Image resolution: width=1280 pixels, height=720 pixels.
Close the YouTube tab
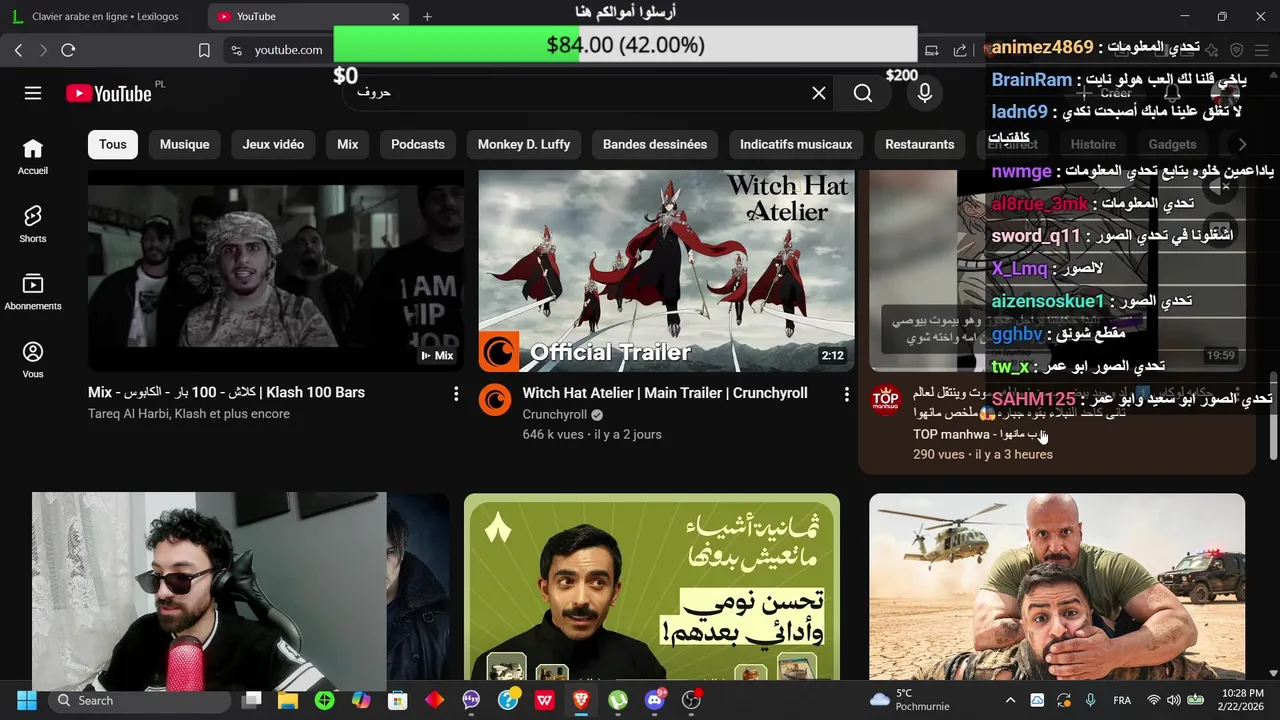point(396,16)
